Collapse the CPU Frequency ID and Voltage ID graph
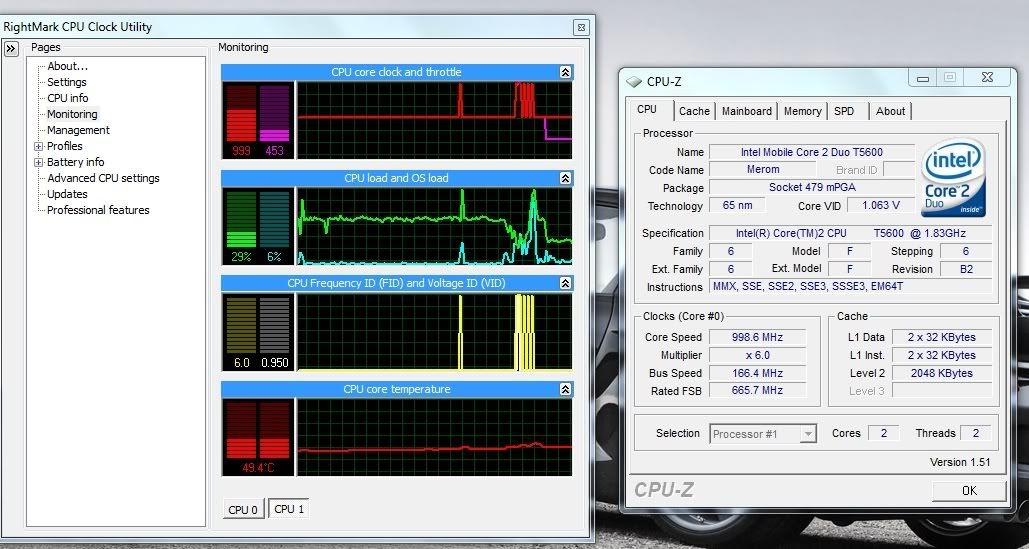The image size is (1029, 549). pos(565,283)
